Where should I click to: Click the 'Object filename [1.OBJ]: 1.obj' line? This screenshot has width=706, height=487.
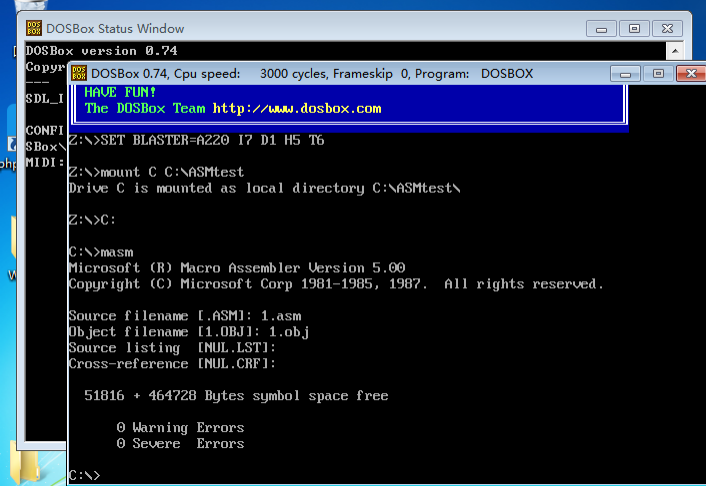coord(189,332)
